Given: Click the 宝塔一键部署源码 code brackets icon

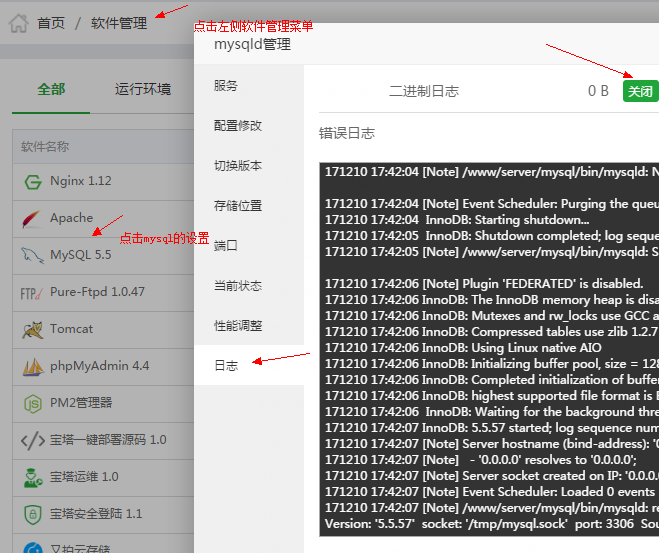Looking at the screenshot, I should [x=33, y=441].
